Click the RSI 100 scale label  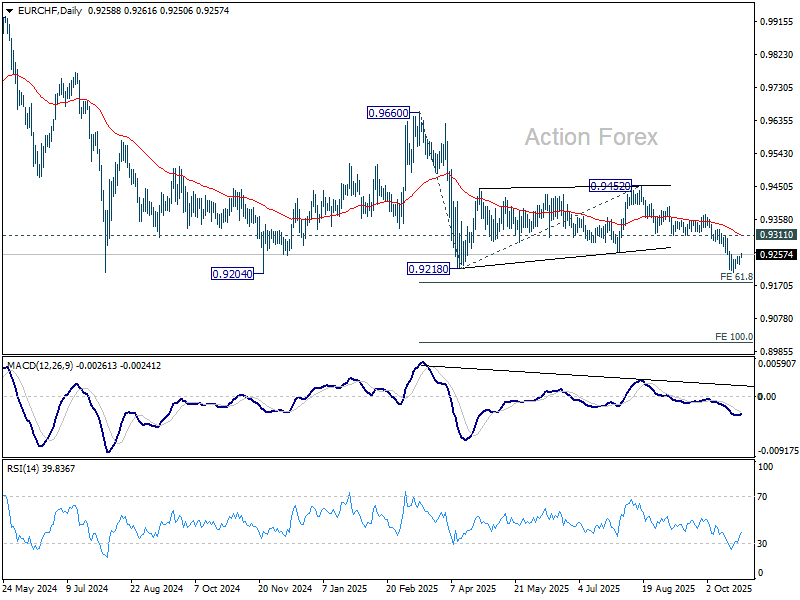click(x=765, y=467)
